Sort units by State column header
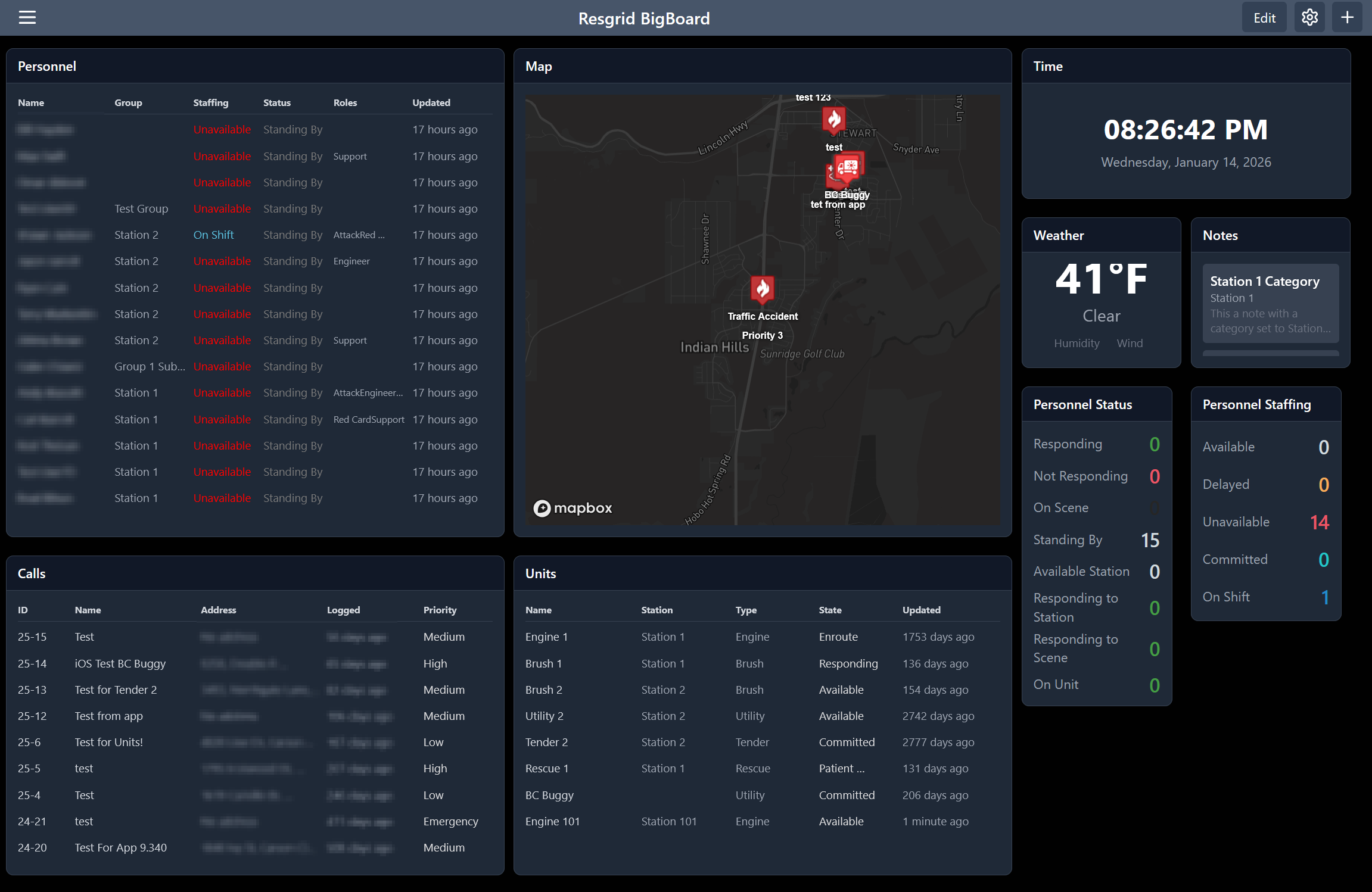The image size is (1372, 892). coord(830,610)
